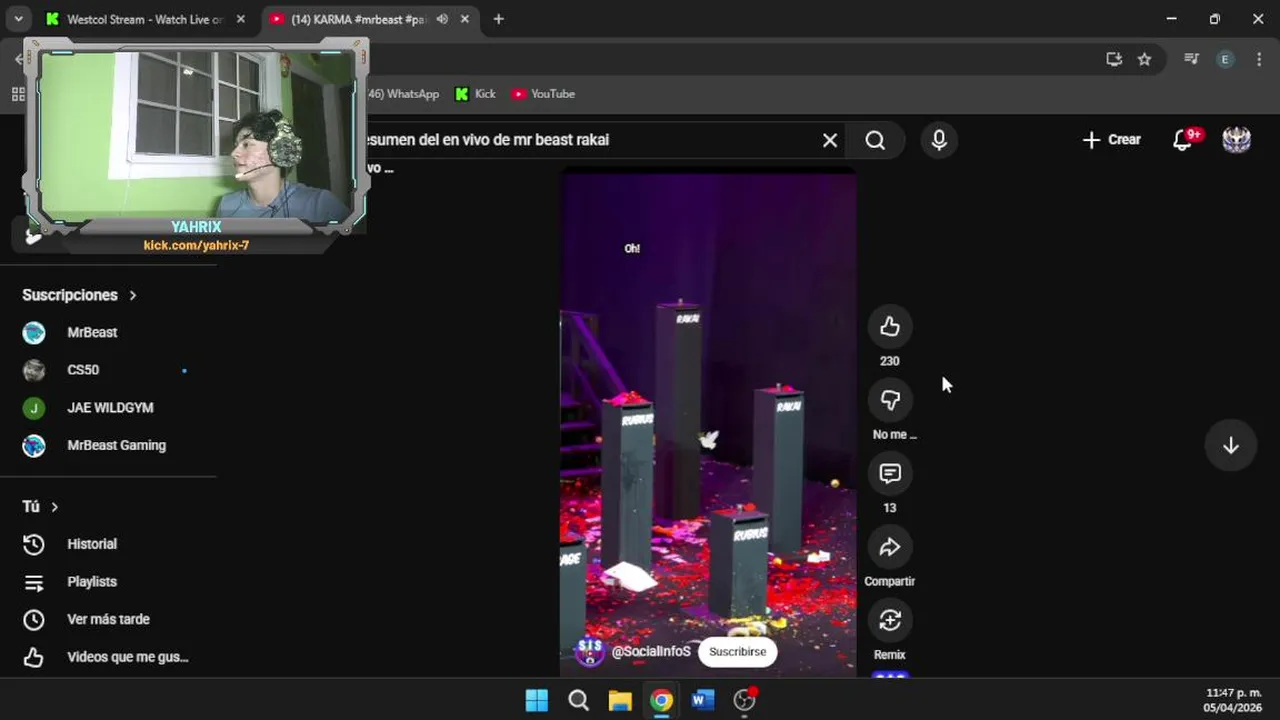
Task: Open the OBS icon in taskbar
Action: pos(744,700)
